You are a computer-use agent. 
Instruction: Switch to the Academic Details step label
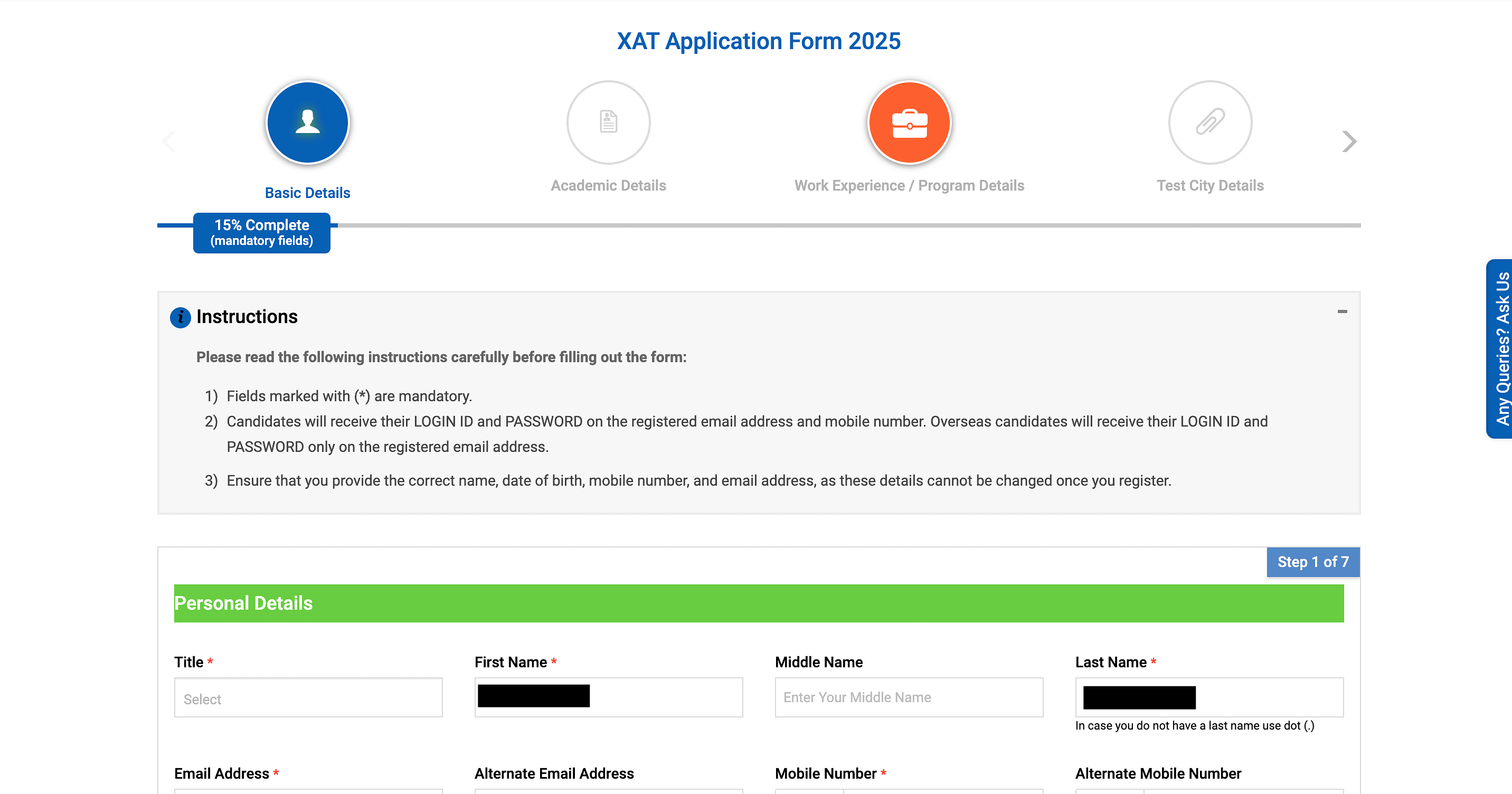coord(608,185)
